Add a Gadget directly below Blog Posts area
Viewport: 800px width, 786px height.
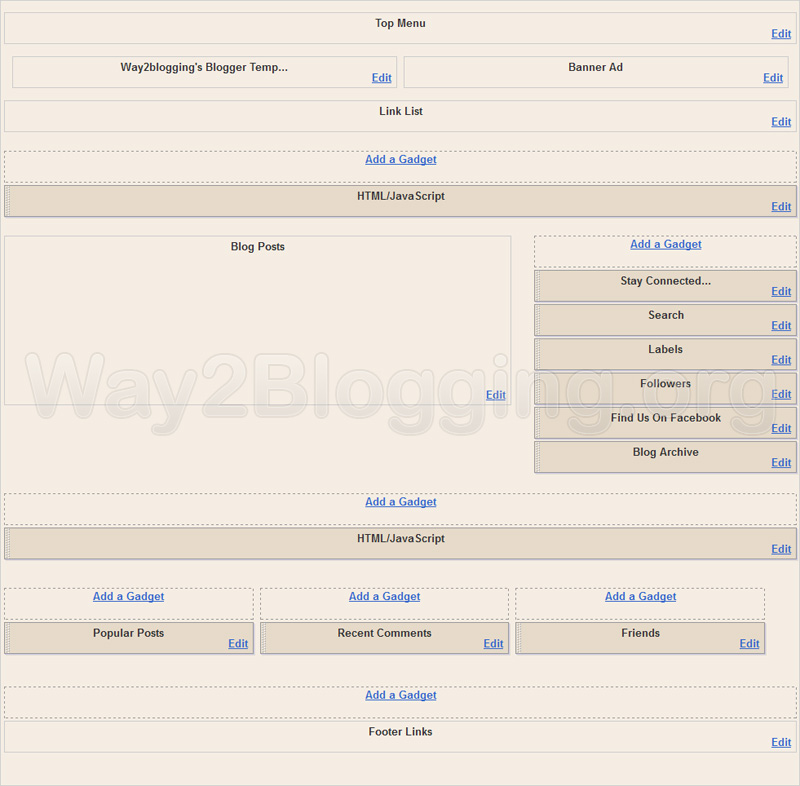point(401,501)
